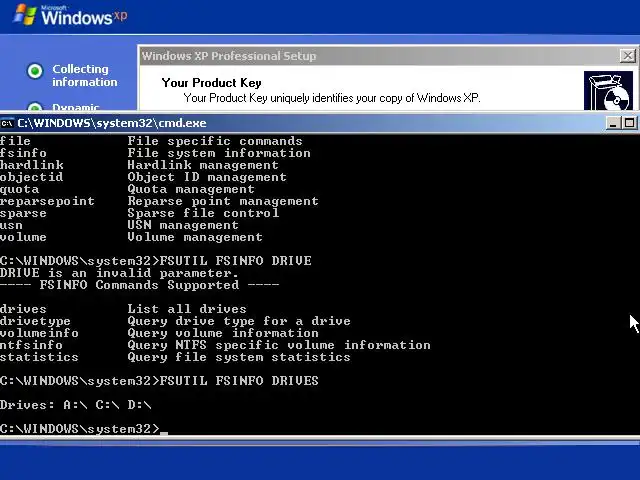Click the "FSUTIL FSINFO DRIVES" command line
Screen dimensions: 640x480
click(x=159, y=381)
